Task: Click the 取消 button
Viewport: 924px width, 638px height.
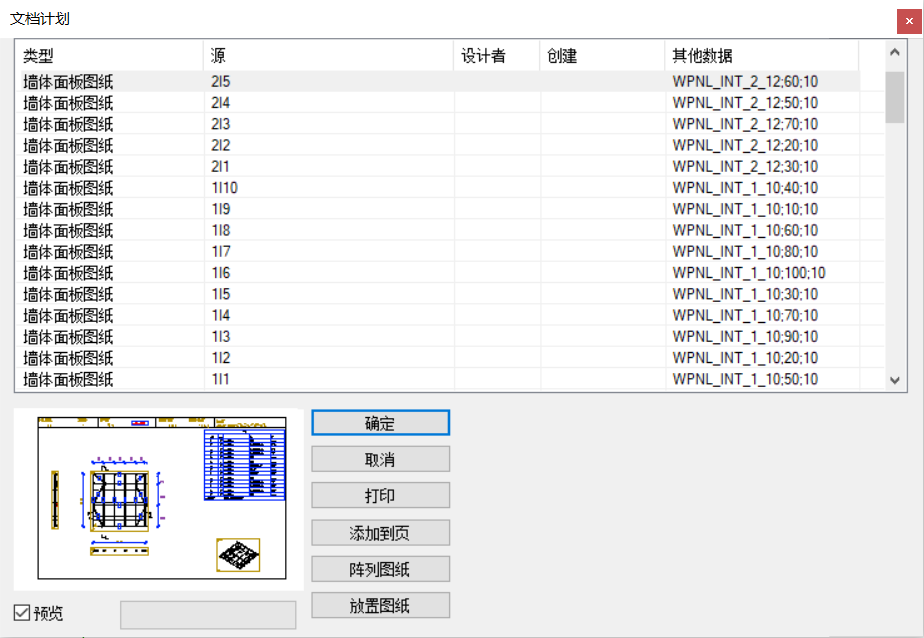Action: point(380,460)
